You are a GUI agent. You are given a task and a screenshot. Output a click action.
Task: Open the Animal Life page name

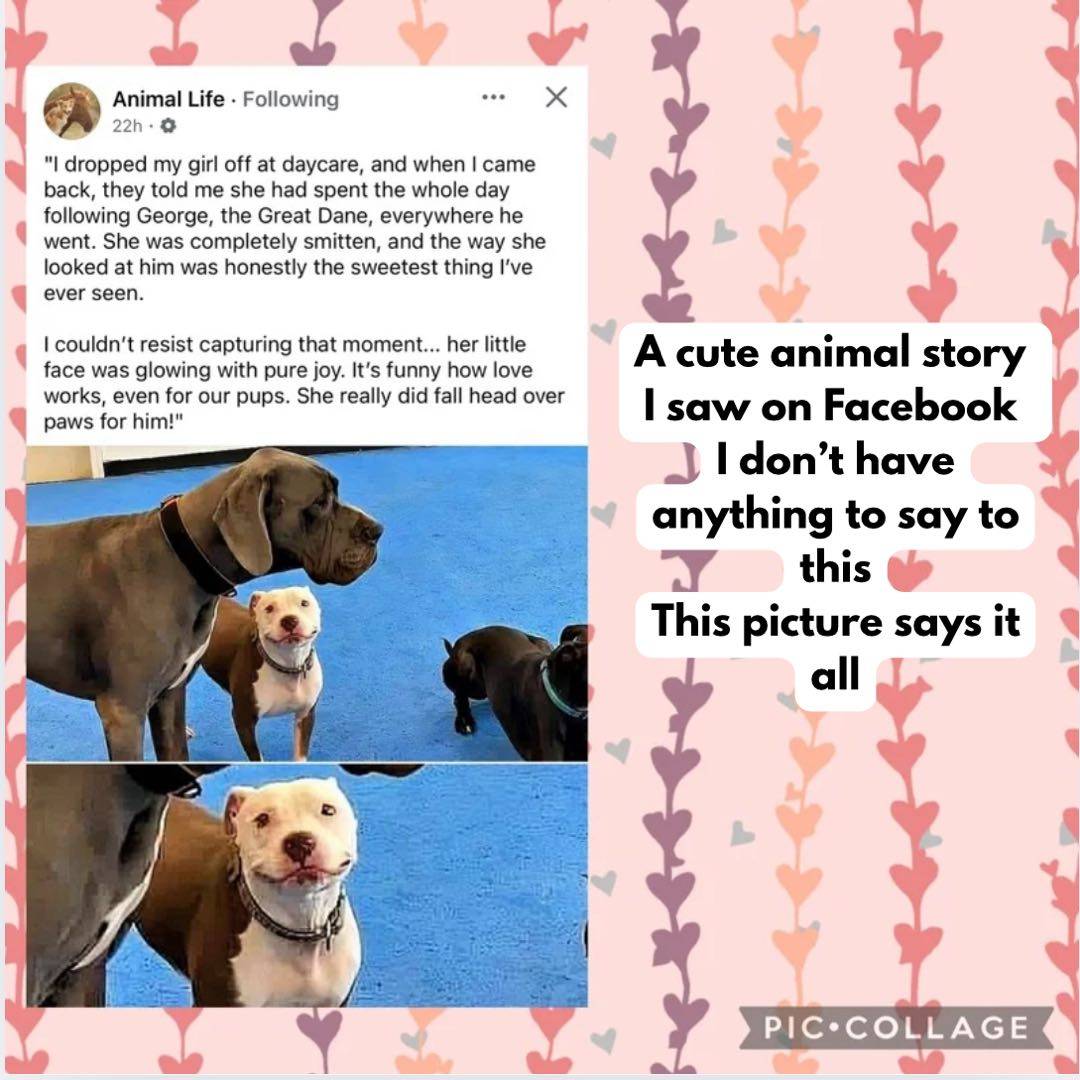click(x=169, y=99)
